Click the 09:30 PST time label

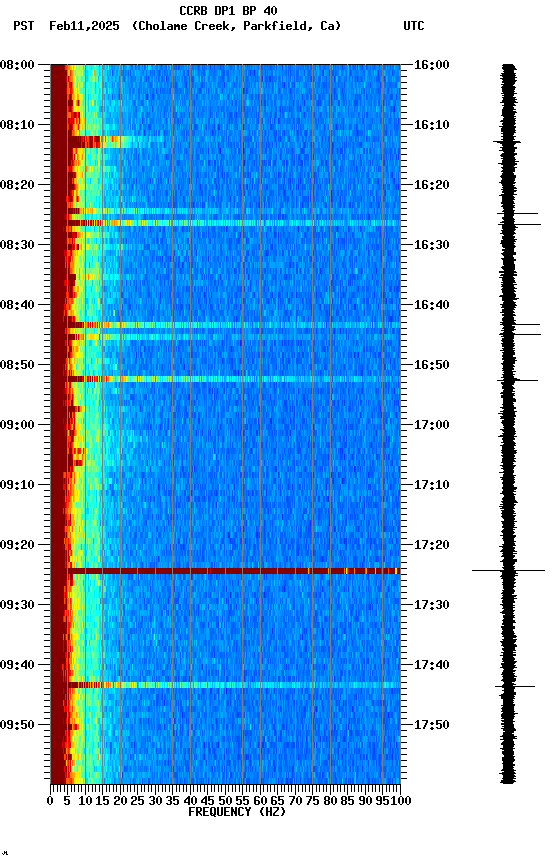point(17,606)
